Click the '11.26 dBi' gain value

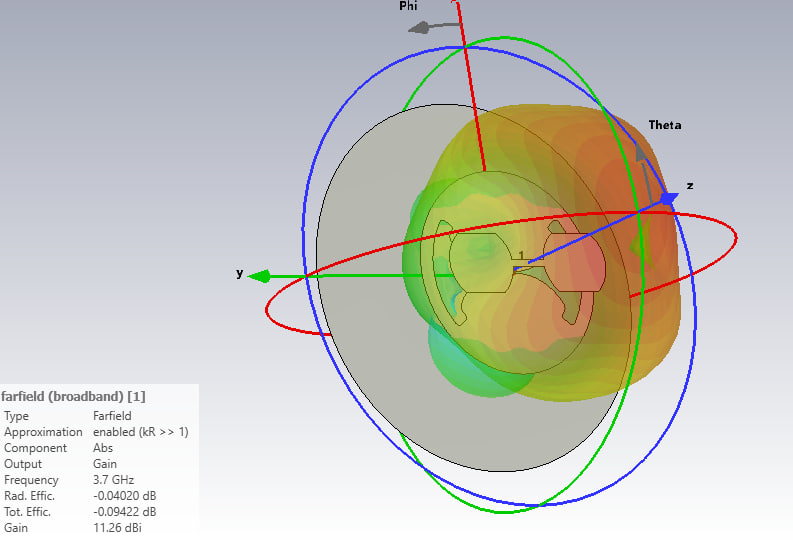click(117, 528)
